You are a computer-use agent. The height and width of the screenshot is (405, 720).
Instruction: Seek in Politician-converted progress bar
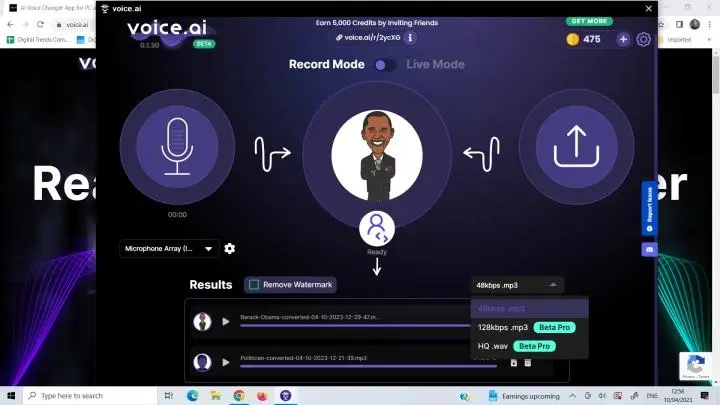[x=368, y=366]
